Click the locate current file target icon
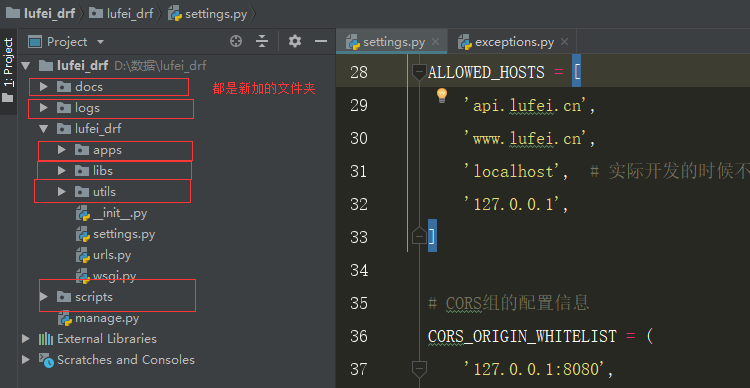750x388 pixels. pos(236,42)
